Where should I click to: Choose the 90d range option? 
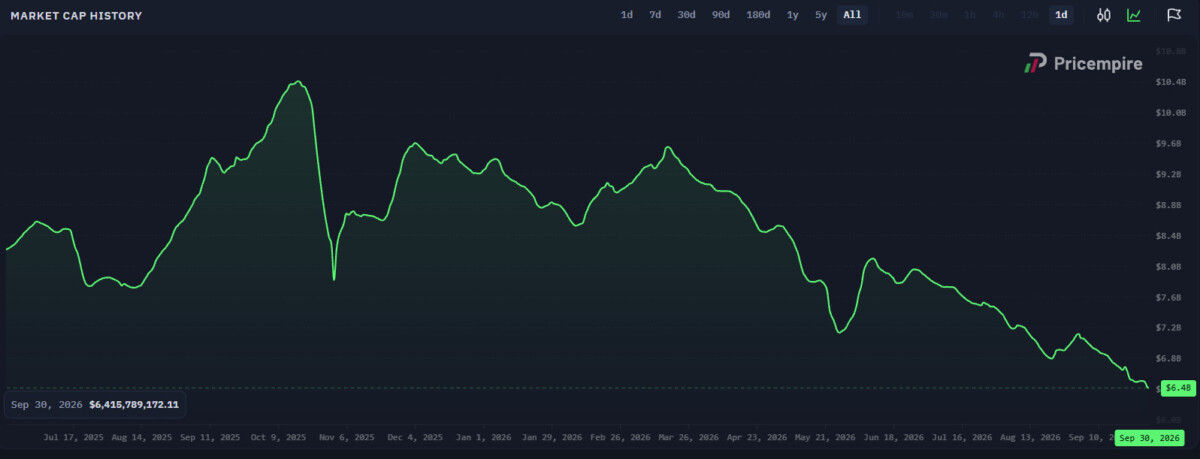click(720, 15)
